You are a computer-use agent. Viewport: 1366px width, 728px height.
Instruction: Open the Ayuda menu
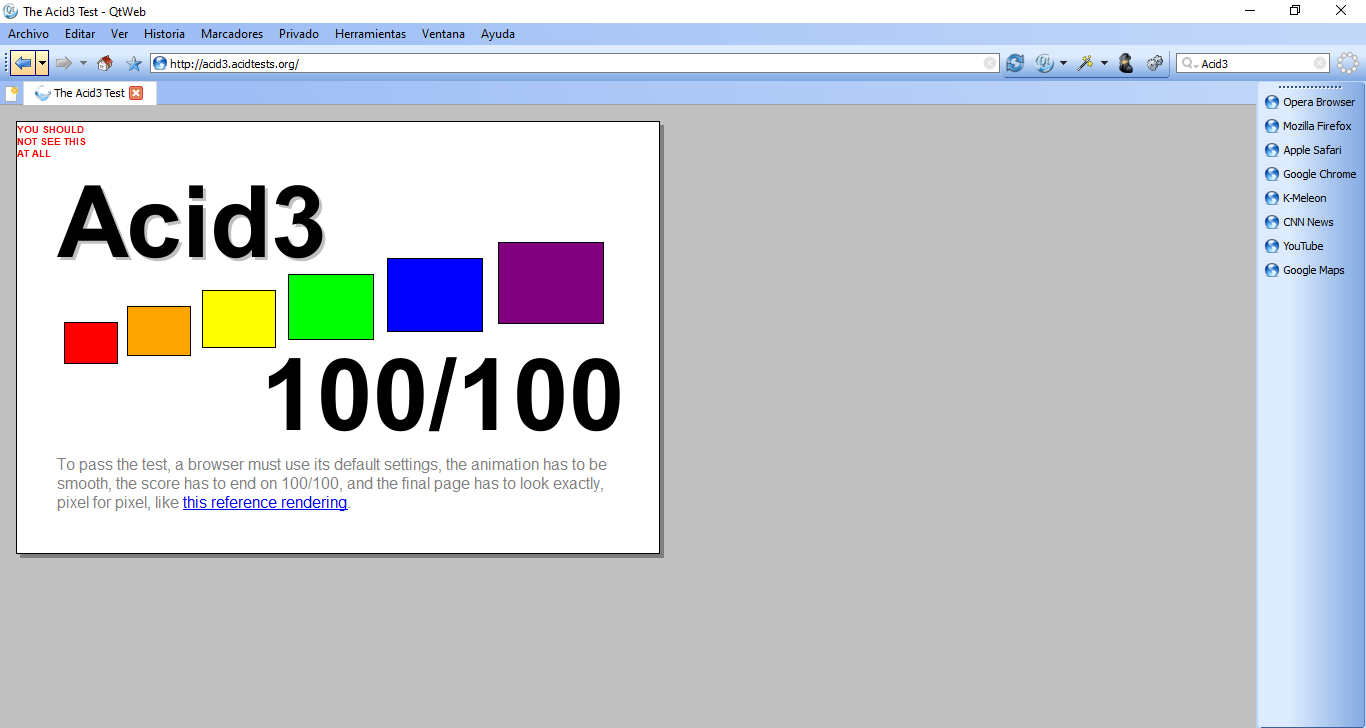498,34
